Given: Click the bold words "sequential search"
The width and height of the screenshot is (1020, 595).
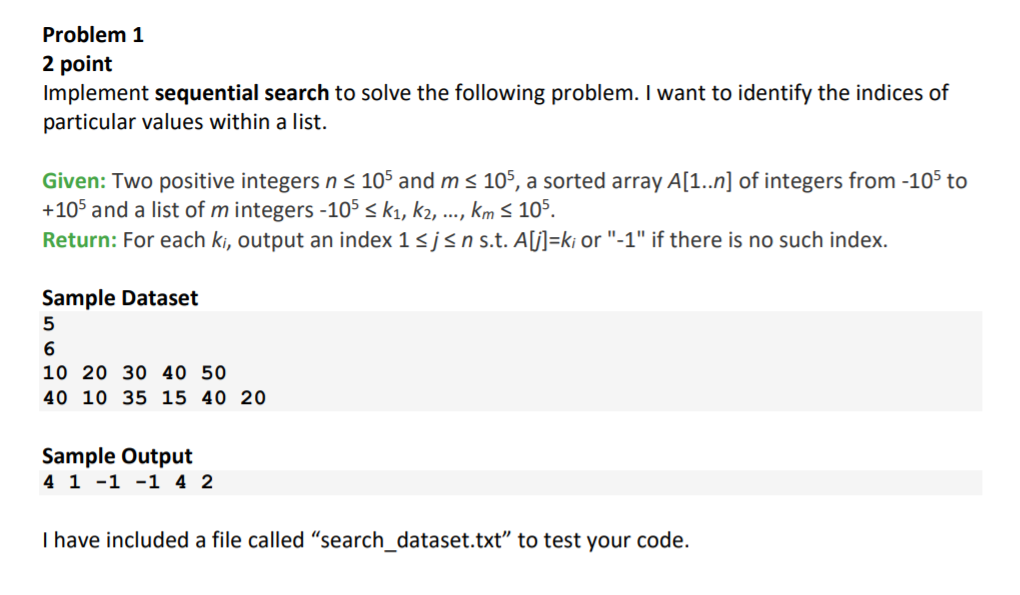Looking at the screenshot, I should point(241,93).
